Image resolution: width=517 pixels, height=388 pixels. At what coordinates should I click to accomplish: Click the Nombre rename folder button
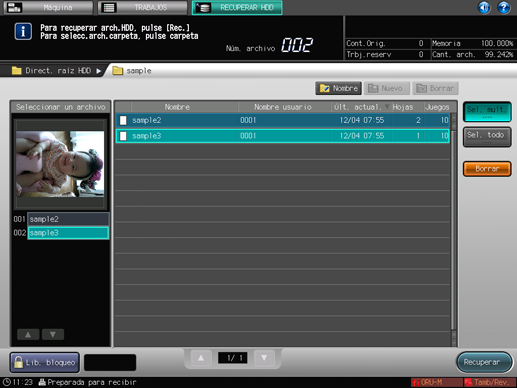(338, 88)
